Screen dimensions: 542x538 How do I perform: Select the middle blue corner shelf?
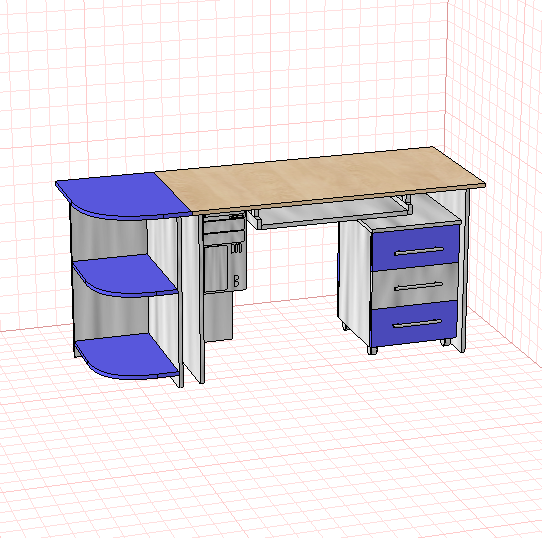(126, 276)
